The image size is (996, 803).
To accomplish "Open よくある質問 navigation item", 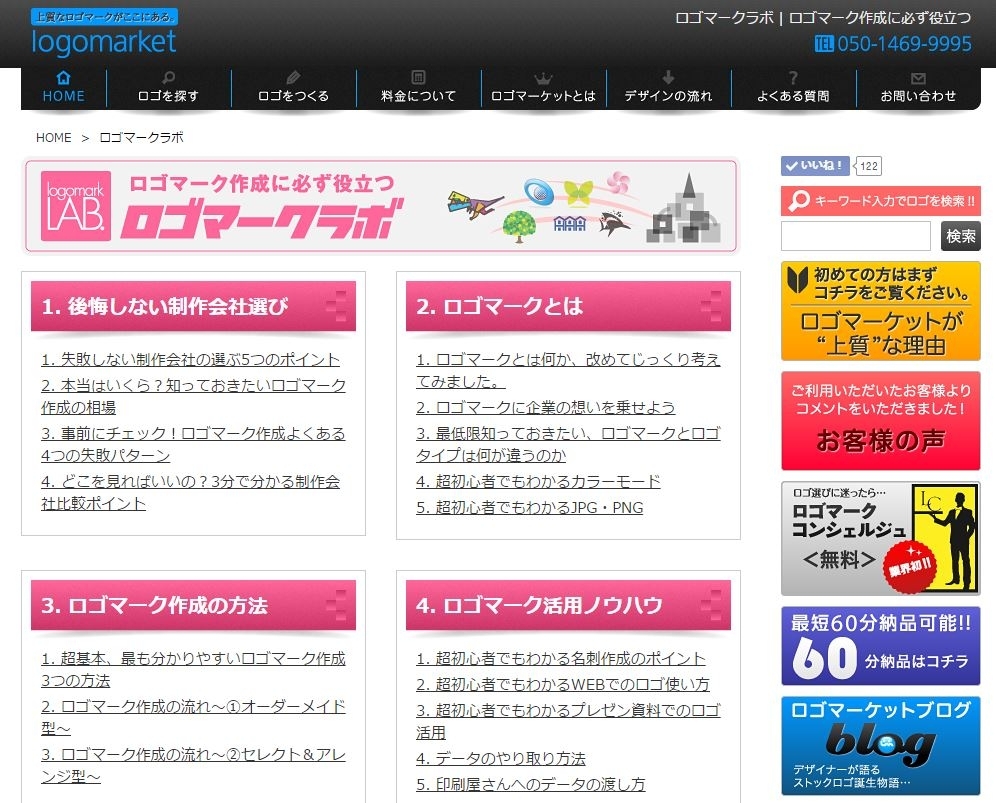I will (x=793, y=88).
